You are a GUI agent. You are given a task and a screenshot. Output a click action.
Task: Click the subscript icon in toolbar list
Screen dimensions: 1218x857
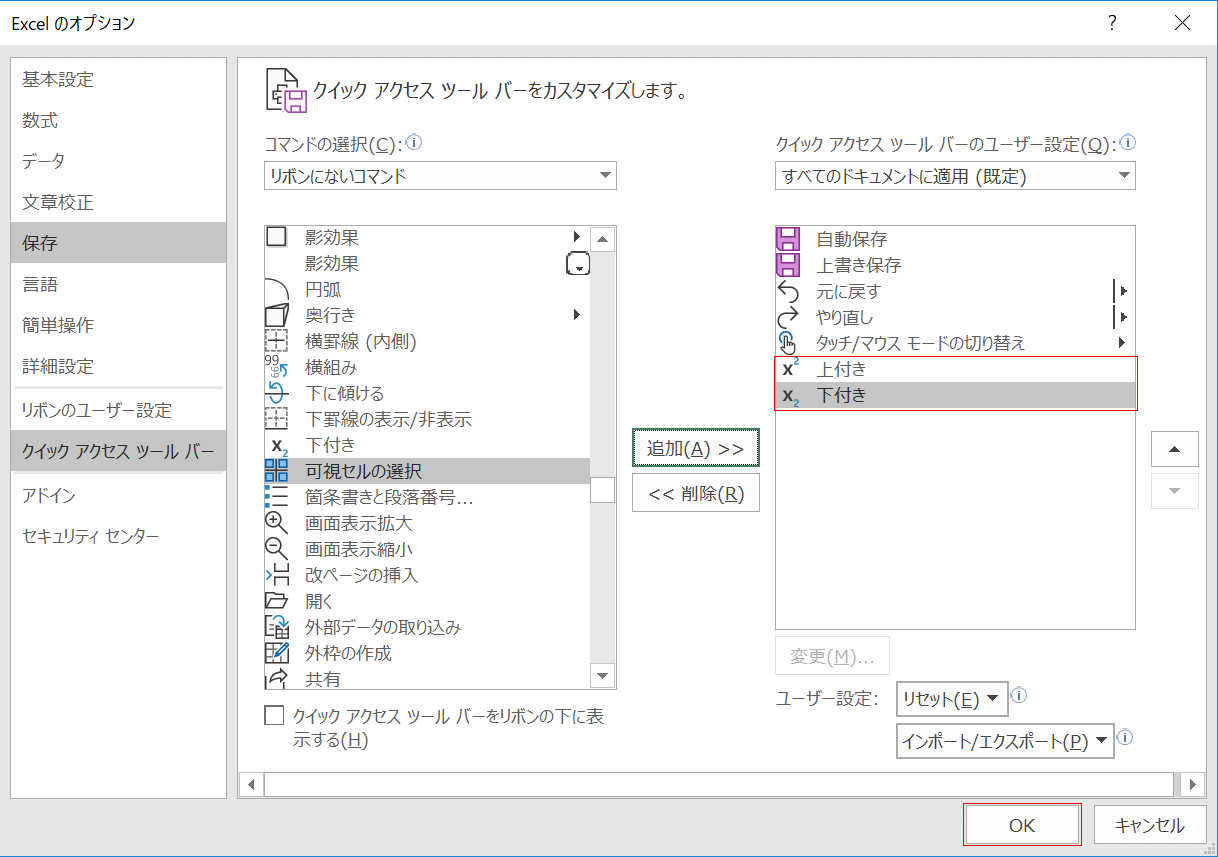click(x=789, y=396)
